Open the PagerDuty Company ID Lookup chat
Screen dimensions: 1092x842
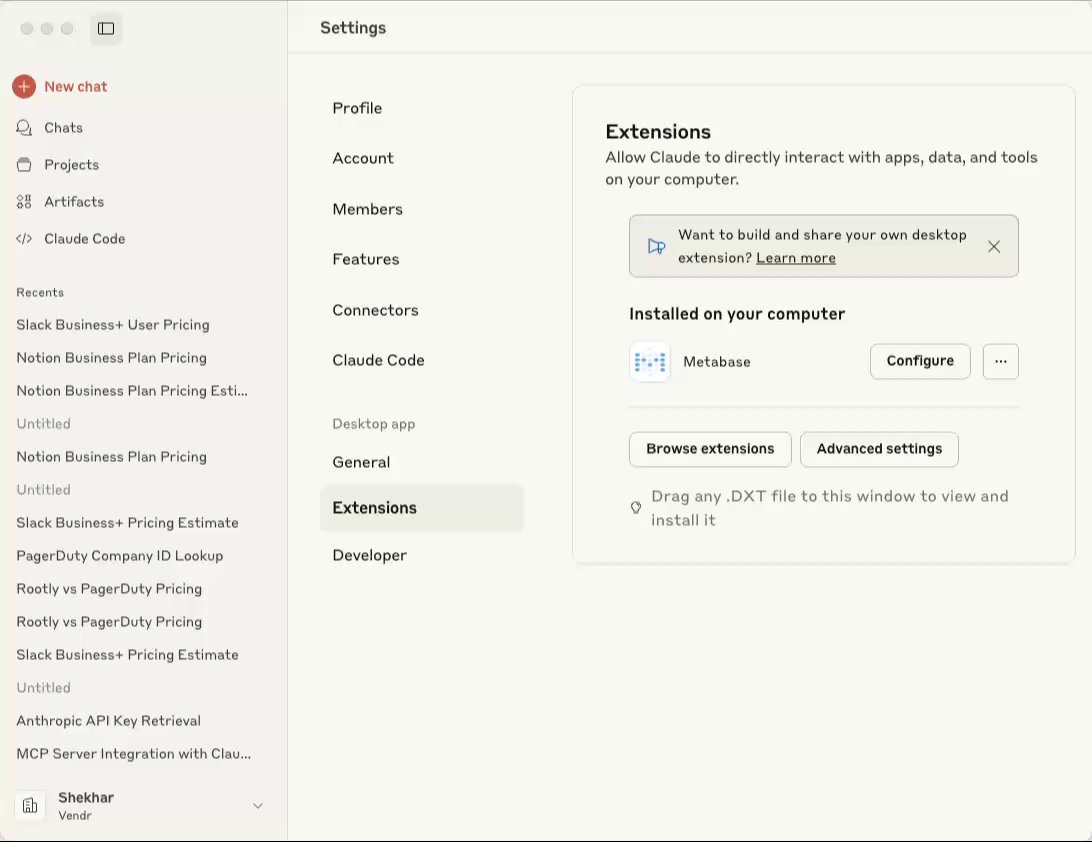click(x=119, y=556)
